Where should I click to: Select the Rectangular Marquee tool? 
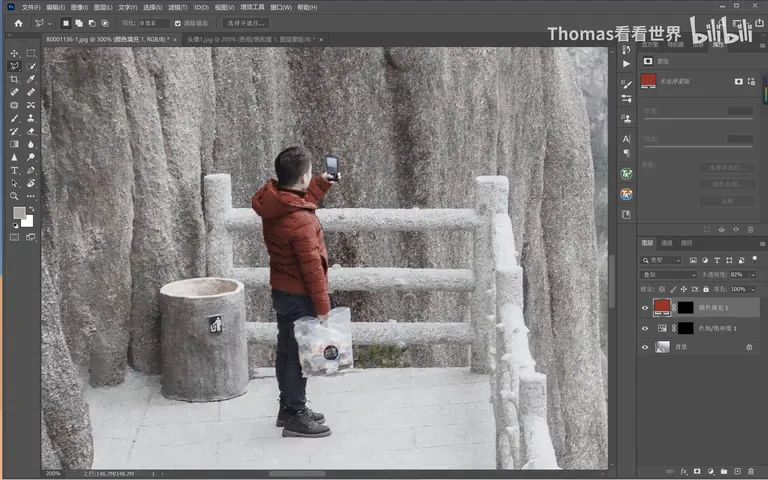click(x=31, y=53)
